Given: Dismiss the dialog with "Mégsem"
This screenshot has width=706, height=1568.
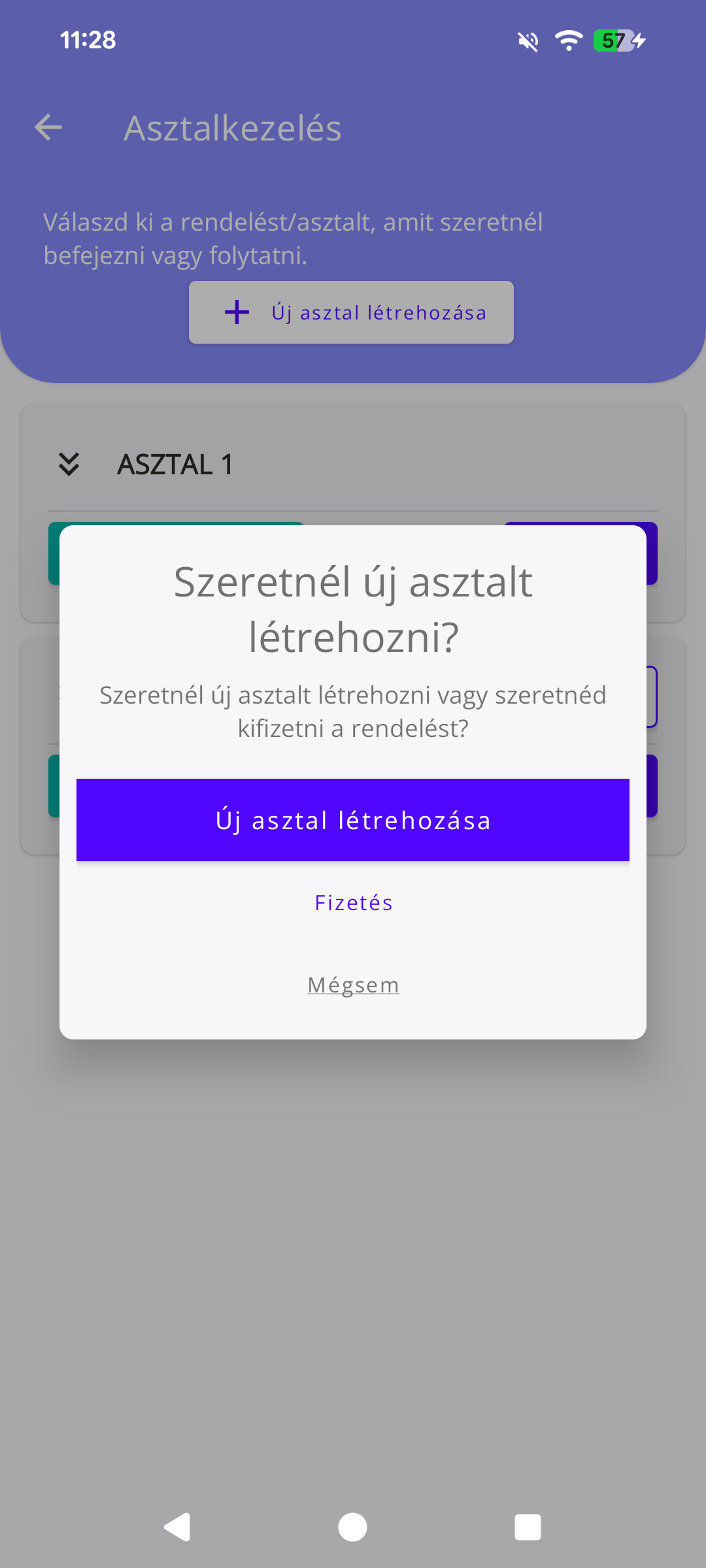Looking at the screenshot, I should click(353, 985).
